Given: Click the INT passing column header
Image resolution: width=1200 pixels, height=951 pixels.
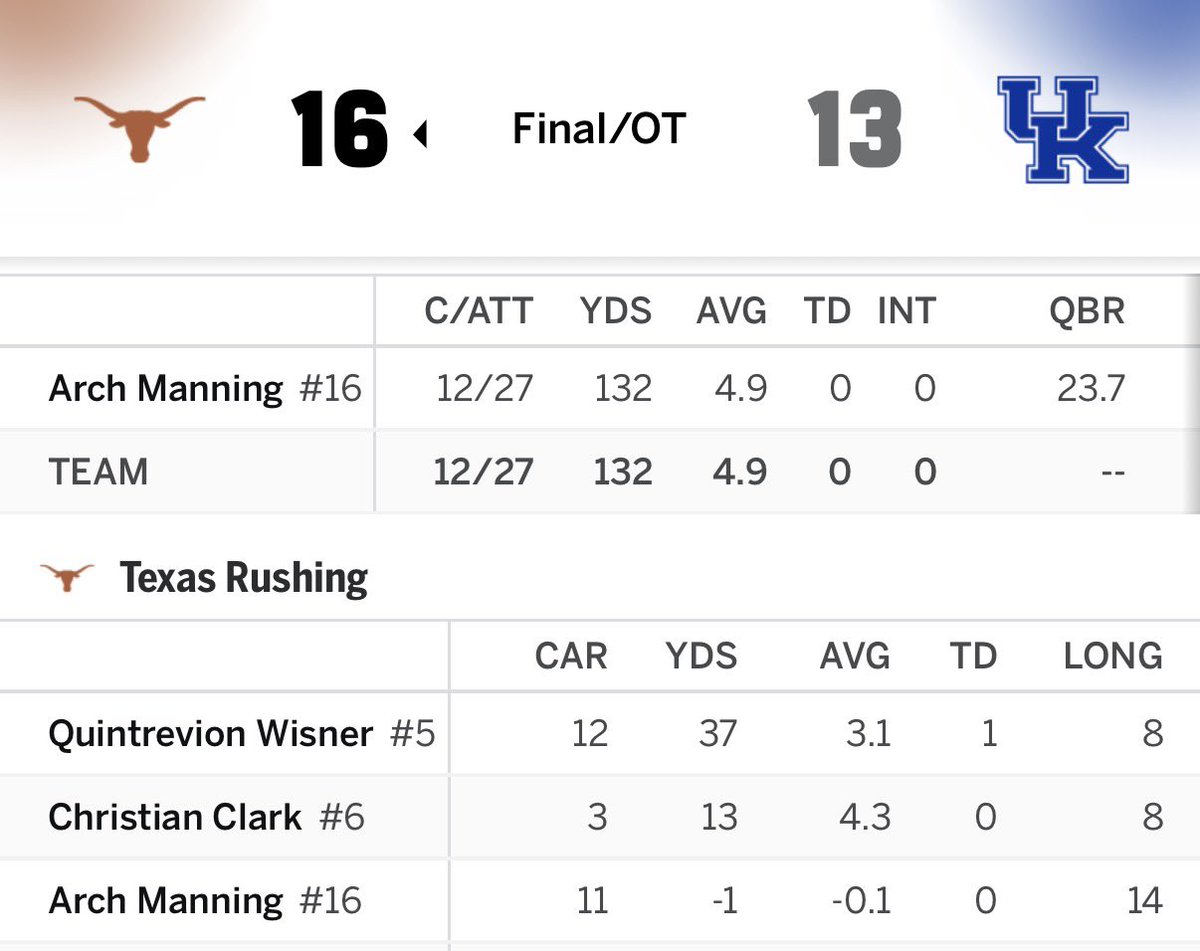Looking at the screenshot, I should click(907, 311).
